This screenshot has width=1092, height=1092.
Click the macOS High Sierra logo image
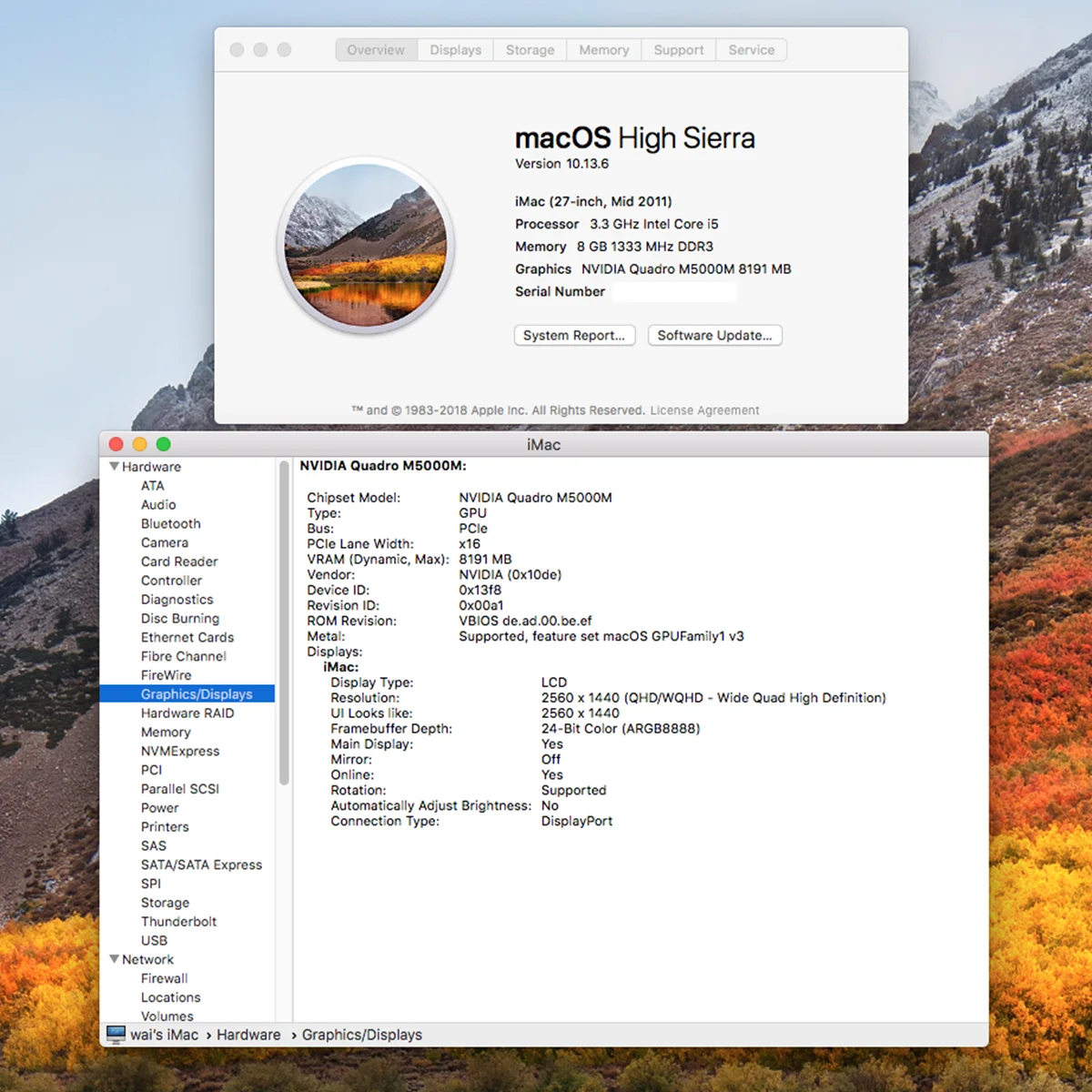tap(366, 246)
